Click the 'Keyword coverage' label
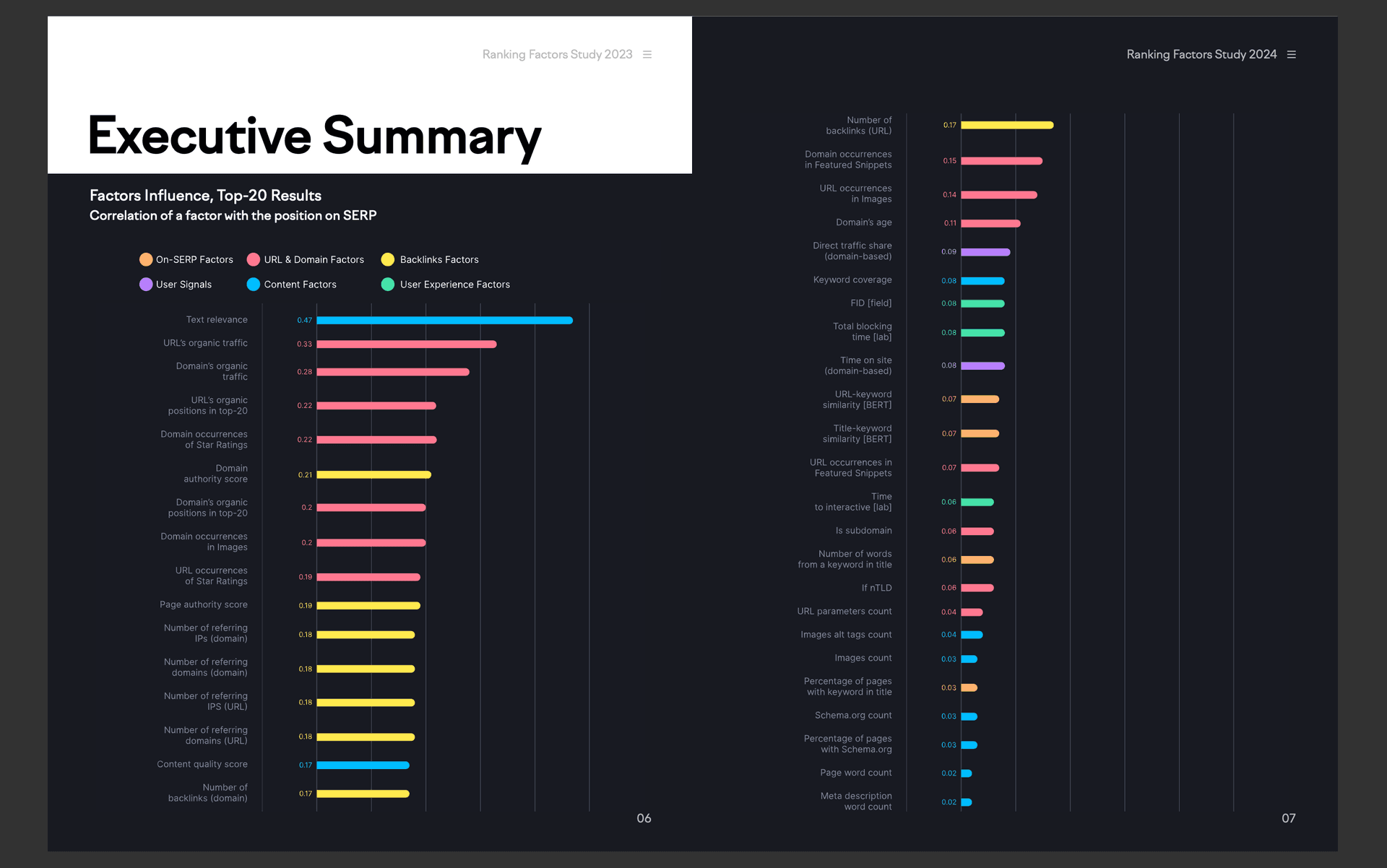1387x868 pixels. pos(852,280)
